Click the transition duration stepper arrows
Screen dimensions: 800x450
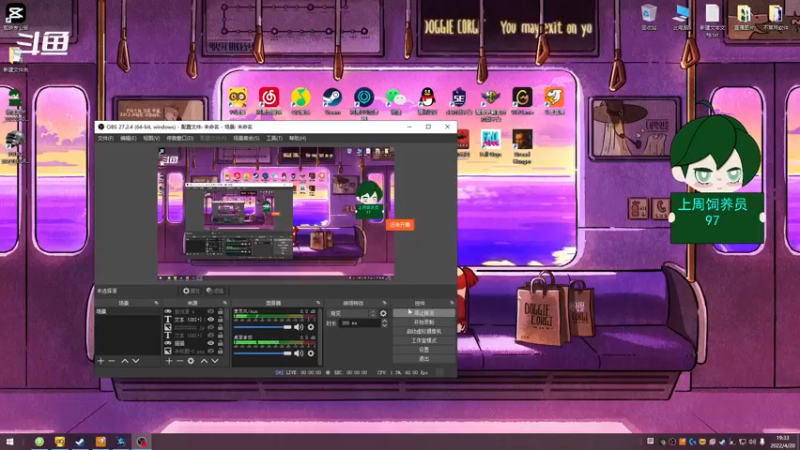[x=384, y=323]
